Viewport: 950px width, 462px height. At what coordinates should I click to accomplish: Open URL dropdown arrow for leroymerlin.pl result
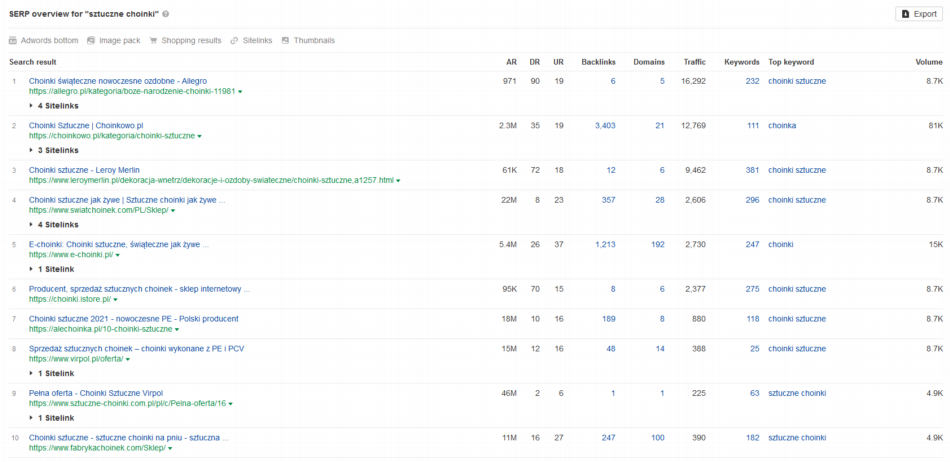(398, 181)
